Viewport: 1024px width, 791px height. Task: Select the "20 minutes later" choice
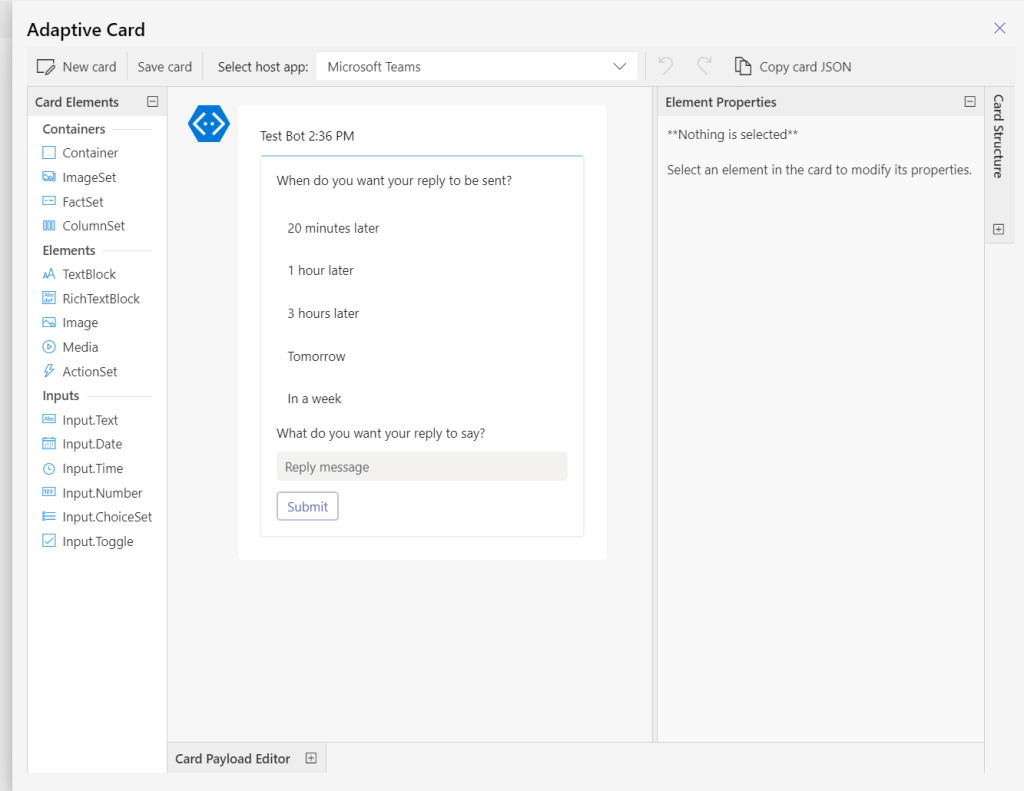coord(333,228)
